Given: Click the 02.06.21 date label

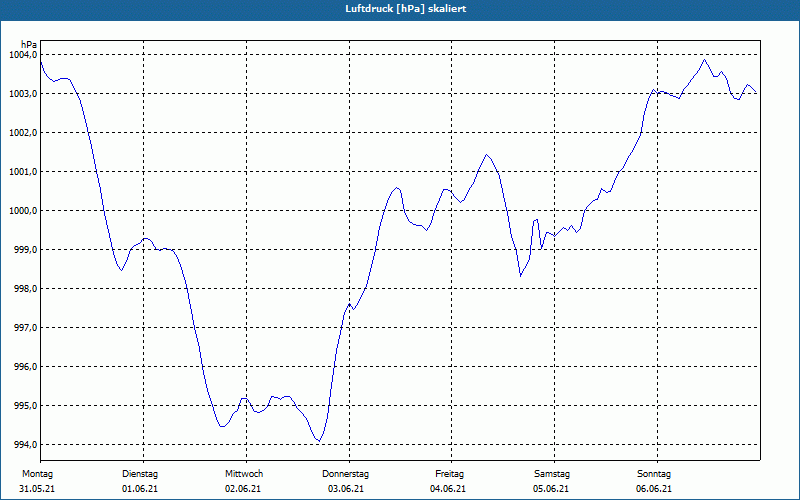Looking at the screenshot, I should coord(243,489).
